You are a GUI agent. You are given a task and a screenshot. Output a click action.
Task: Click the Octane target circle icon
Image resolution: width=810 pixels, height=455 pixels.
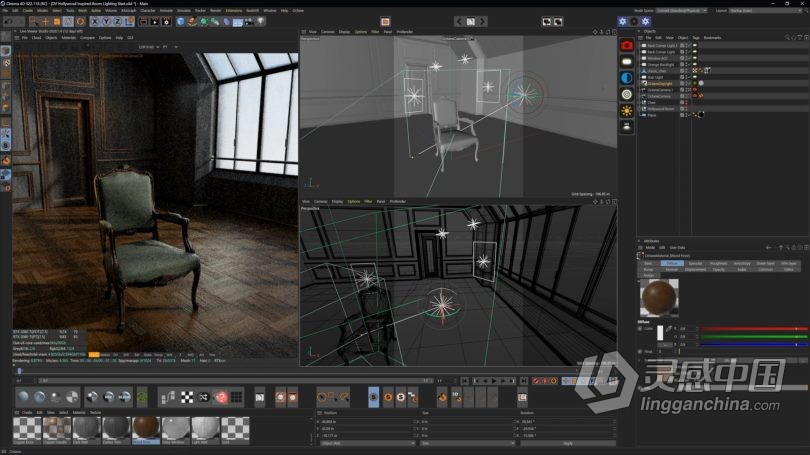[x=627, y=95]
